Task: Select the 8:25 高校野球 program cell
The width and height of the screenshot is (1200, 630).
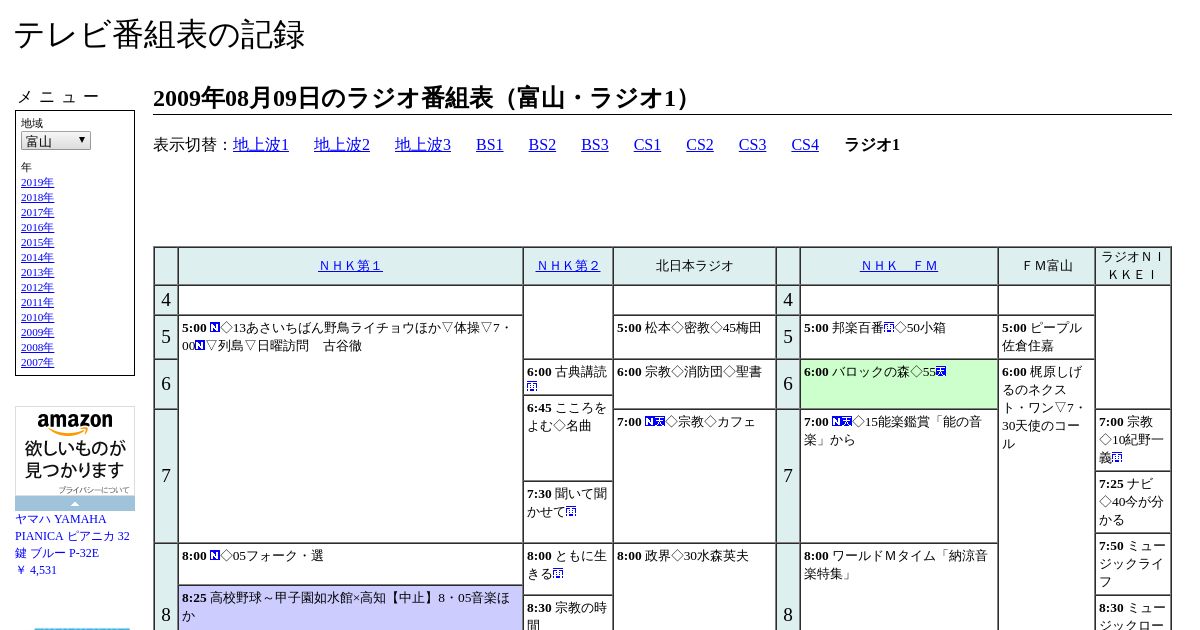Action: (x=350, y=607)
